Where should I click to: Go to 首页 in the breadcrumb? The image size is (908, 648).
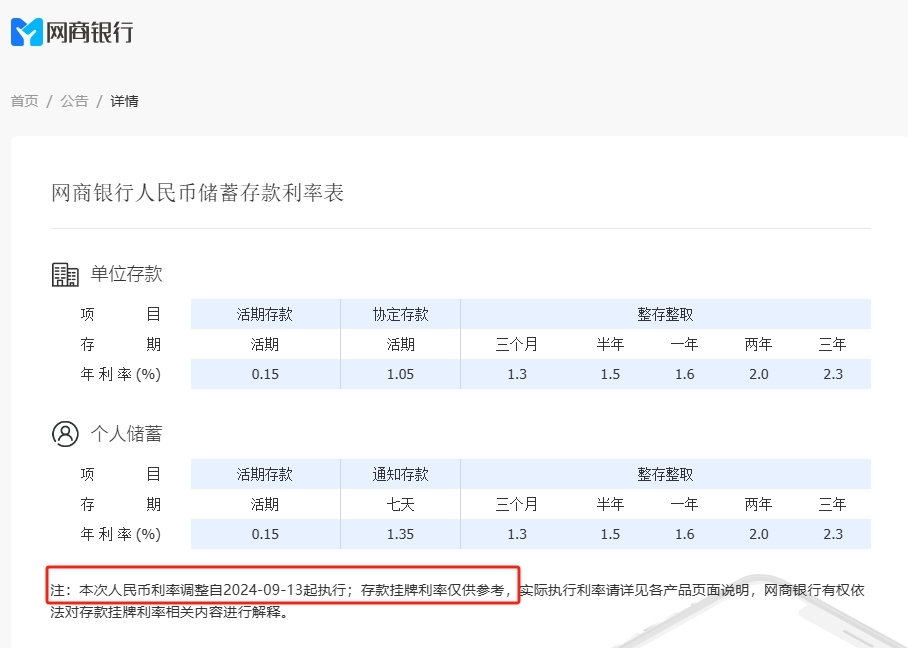point(24,101)
